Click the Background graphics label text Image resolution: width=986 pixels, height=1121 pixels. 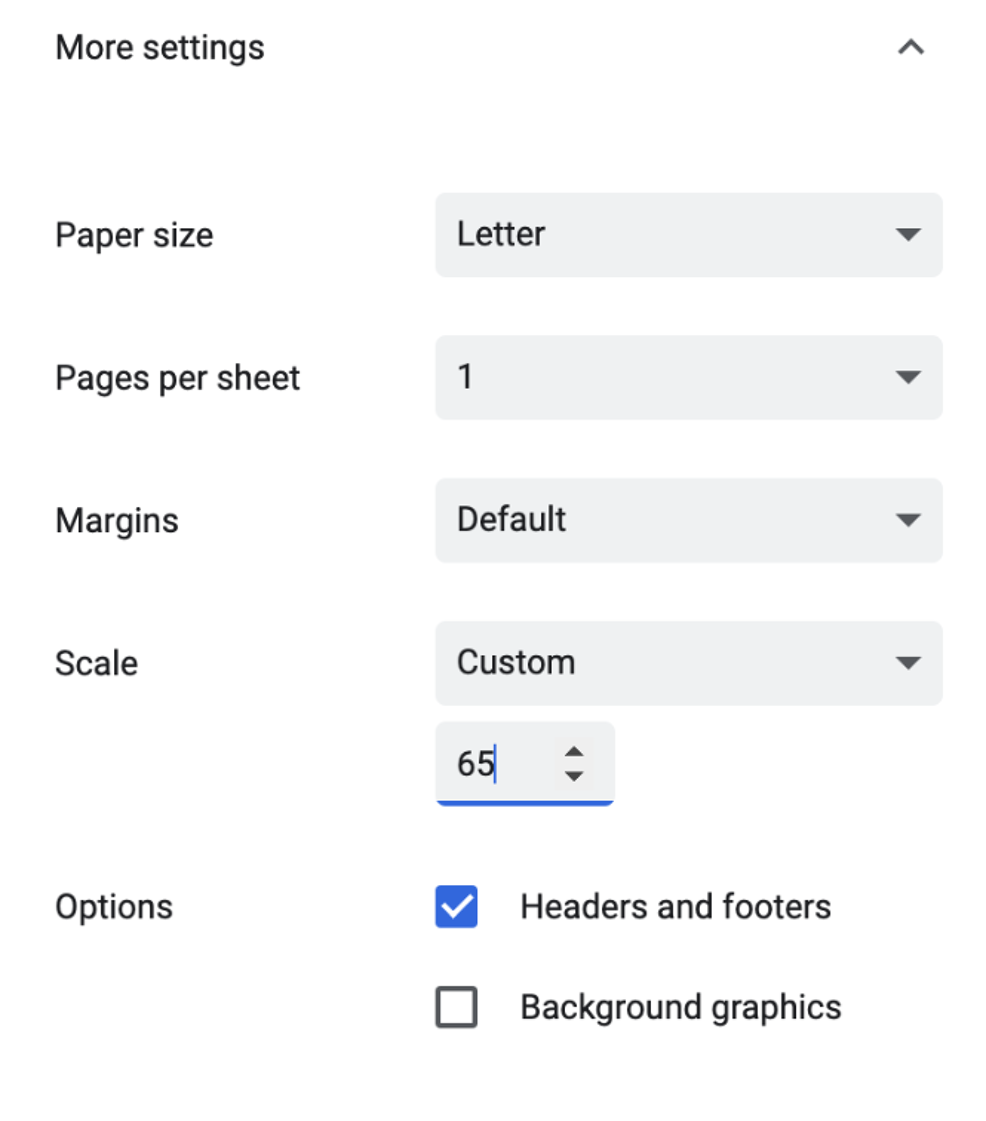[x=681, y=1008]
